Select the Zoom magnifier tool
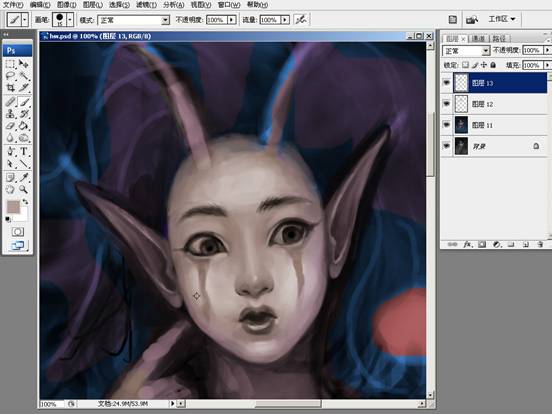Screen dimensions: 552x414 (24, 189)
